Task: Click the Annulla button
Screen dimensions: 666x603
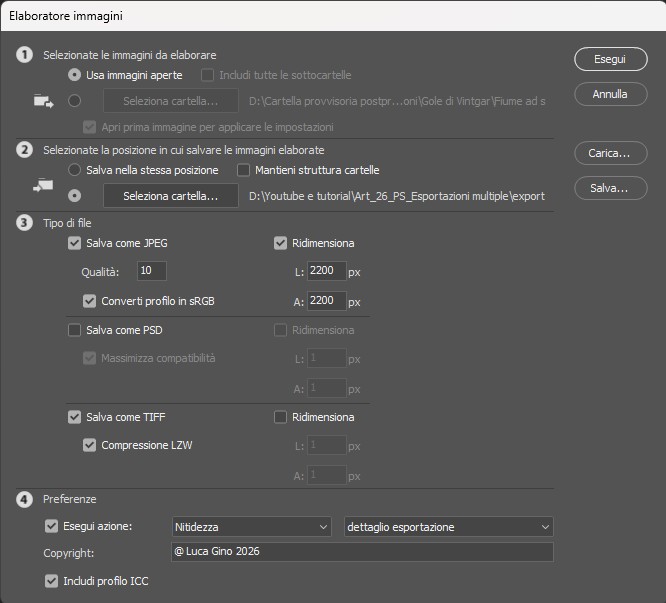Action: [x=610, y=94]
